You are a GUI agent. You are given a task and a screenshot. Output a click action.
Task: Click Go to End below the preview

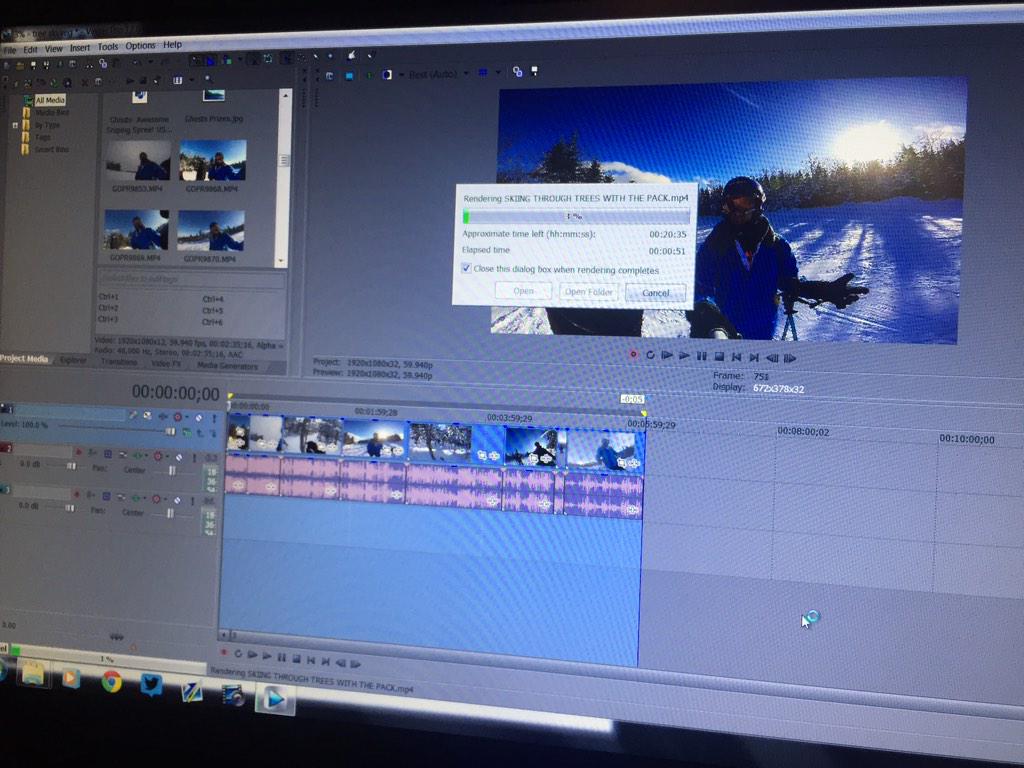754,357
